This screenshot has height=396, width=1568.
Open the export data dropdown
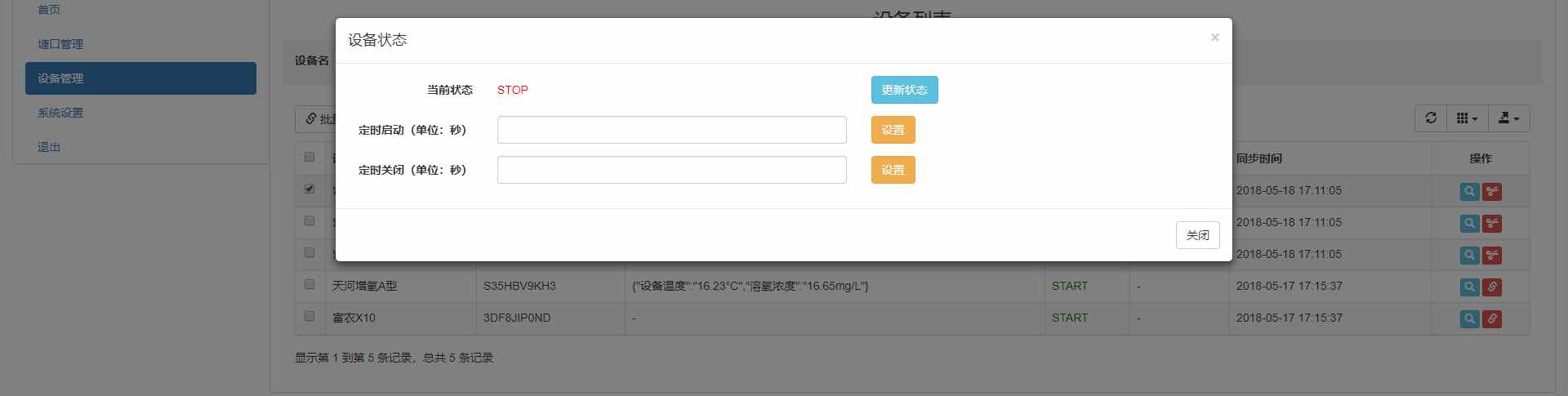click(x=1509, y=118)
